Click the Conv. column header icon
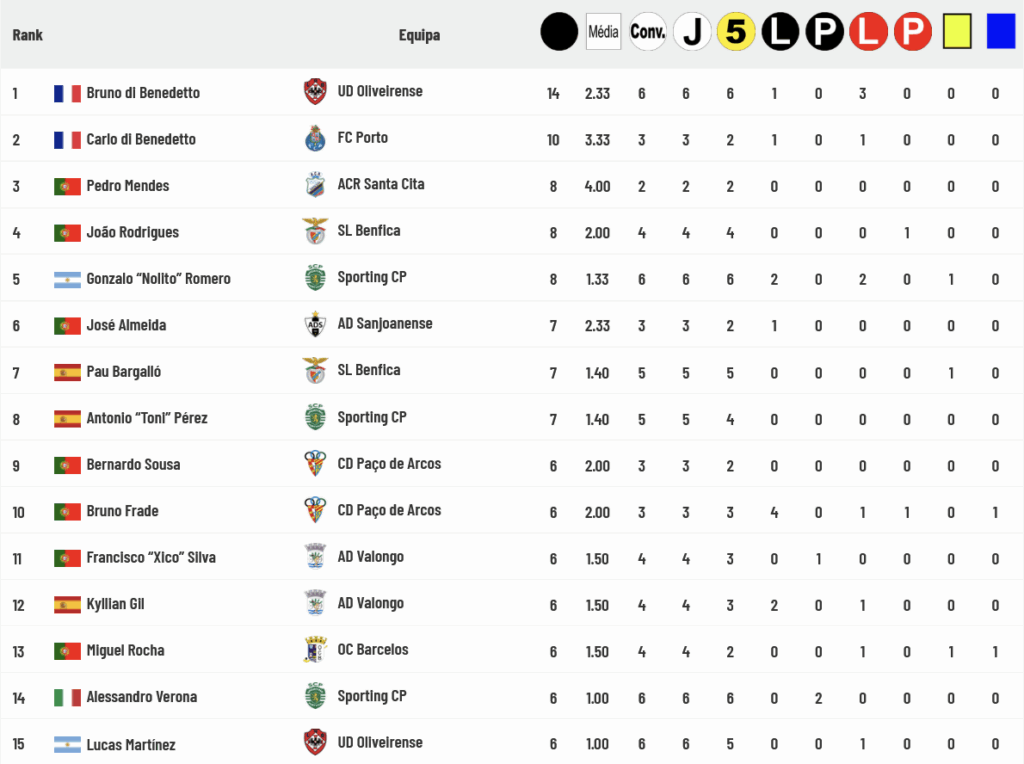1024x764 pixels. (648, 31)
